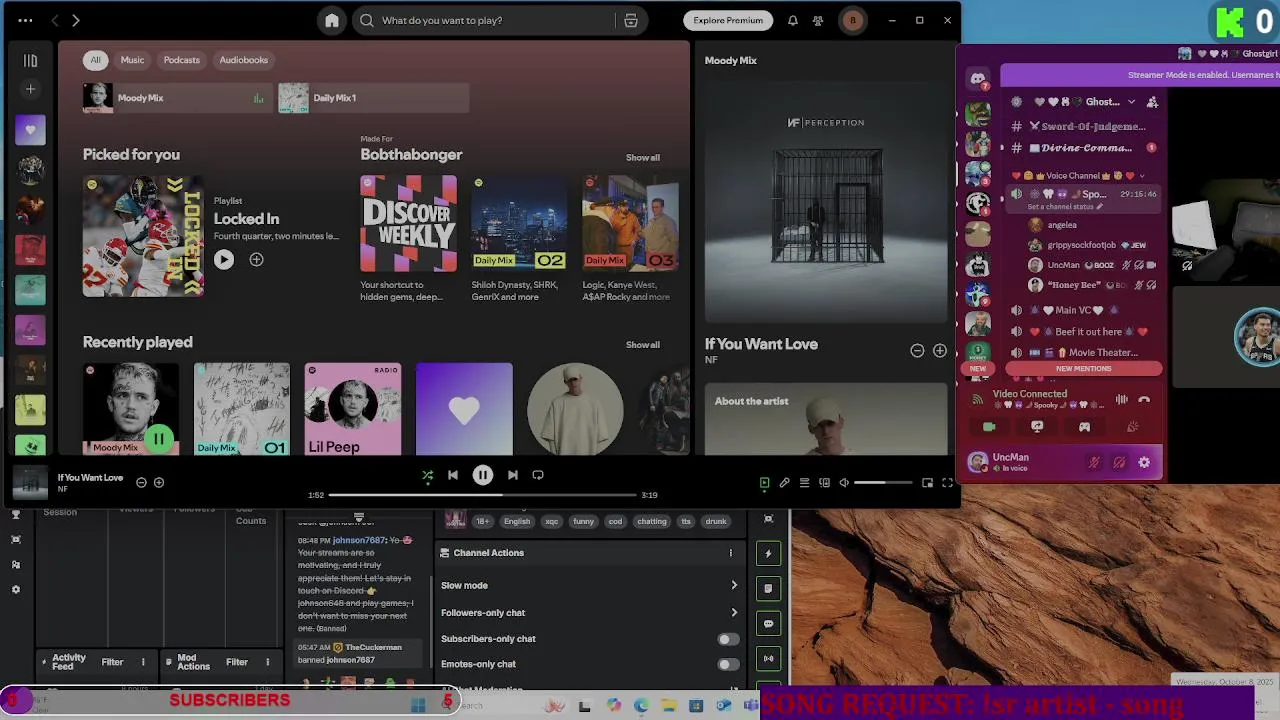Skip to next track

point(513,475)
